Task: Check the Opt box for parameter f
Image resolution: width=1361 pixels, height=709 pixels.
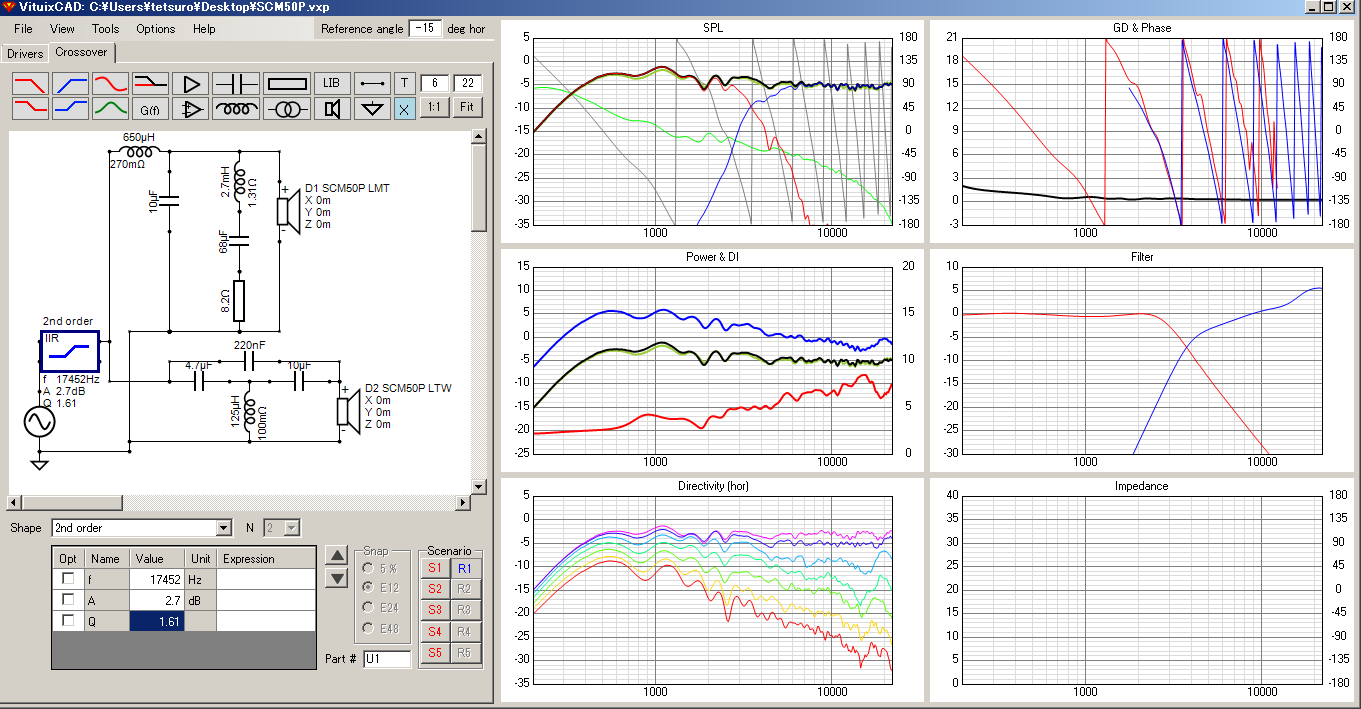Action: pyautogui.click(x=68, y=579)
